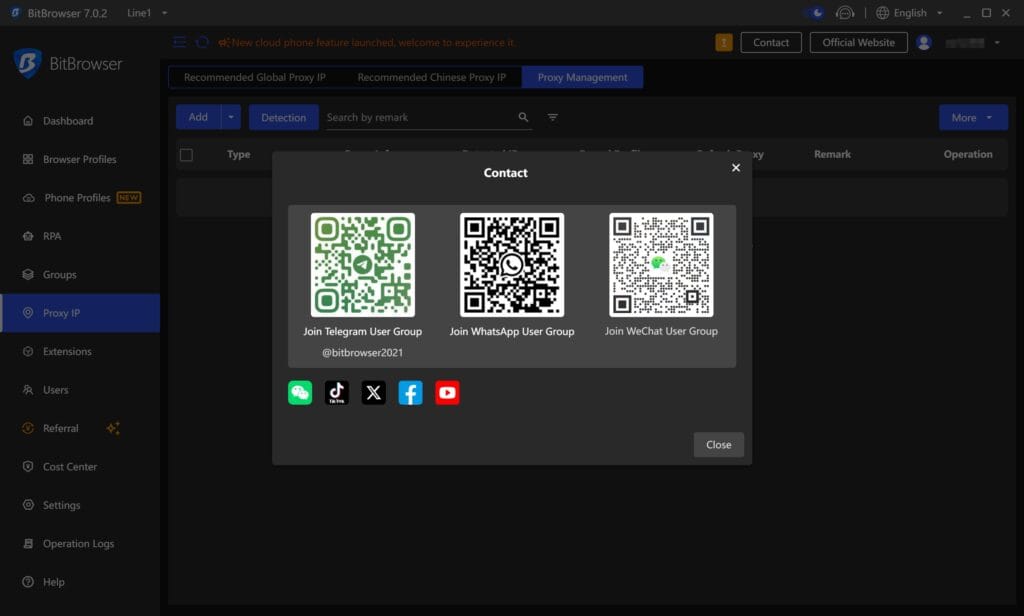Open the English language dropdown
1024x616 pixels.
[910, 12]
